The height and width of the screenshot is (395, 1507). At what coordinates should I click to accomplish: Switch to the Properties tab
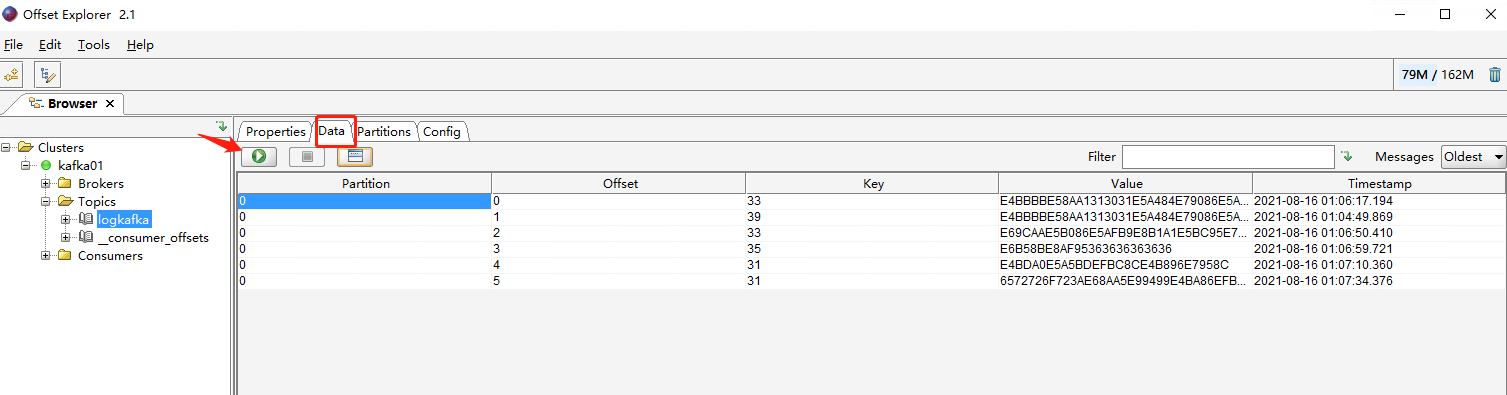[275, 131]
